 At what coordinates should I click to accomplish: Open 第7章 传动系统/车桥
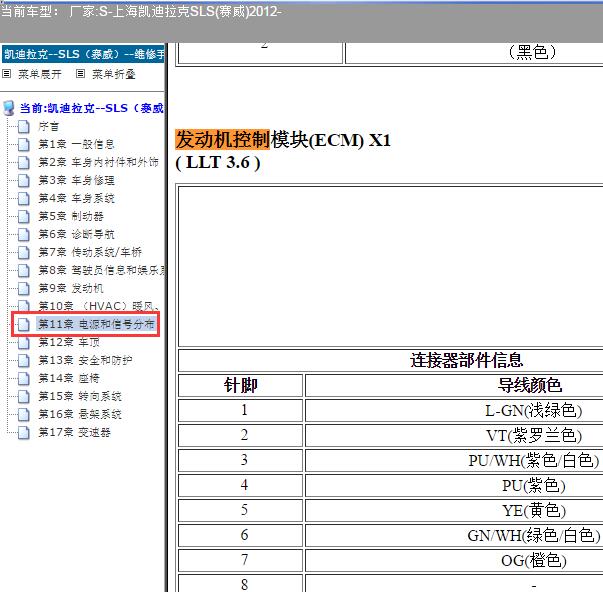click(x=90, y=252)
